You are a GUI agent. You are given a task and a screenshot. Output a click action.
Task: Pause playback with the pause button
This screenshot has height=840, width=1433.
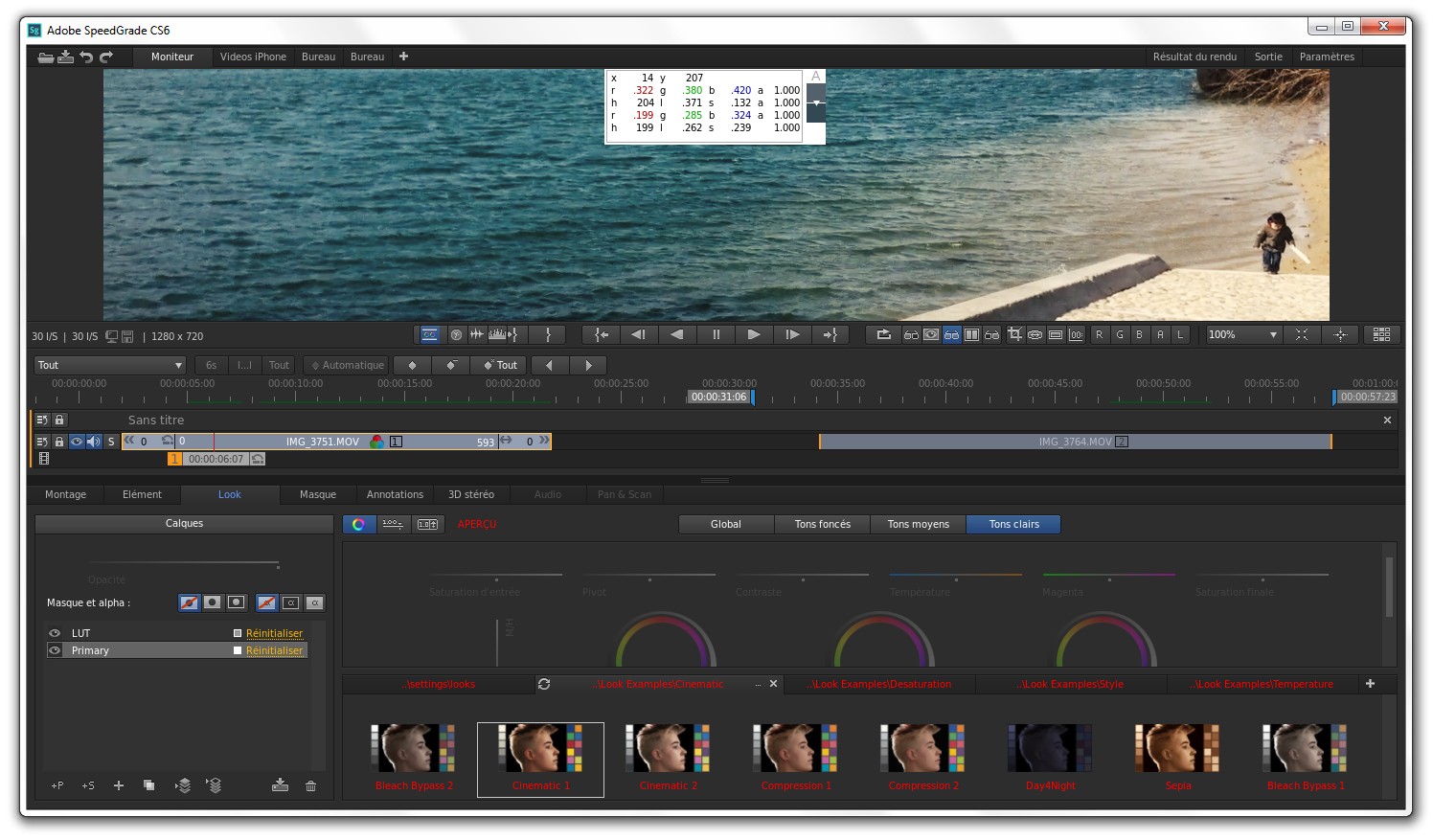pyautogui.click(x=716, y=334)
